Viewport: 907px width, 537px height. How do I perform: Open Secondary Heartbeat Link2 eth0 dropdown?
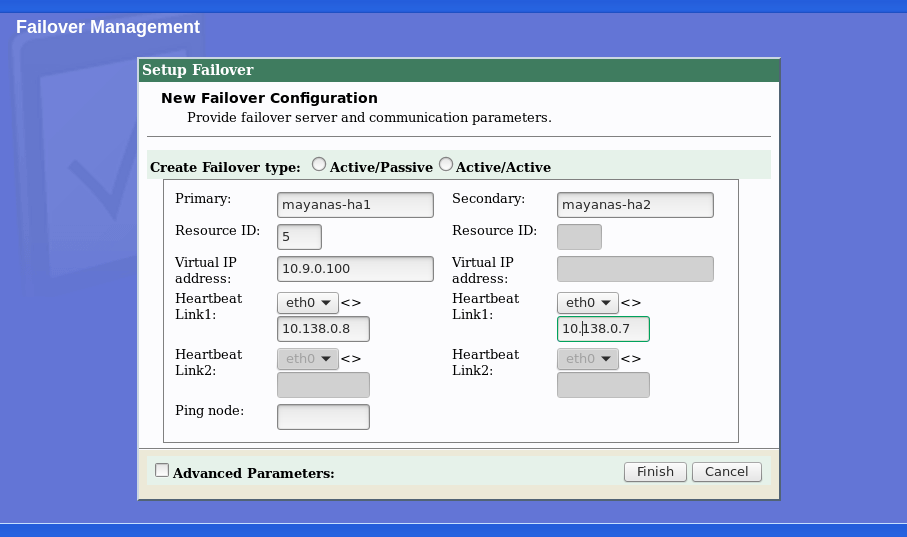pos(587,358)
